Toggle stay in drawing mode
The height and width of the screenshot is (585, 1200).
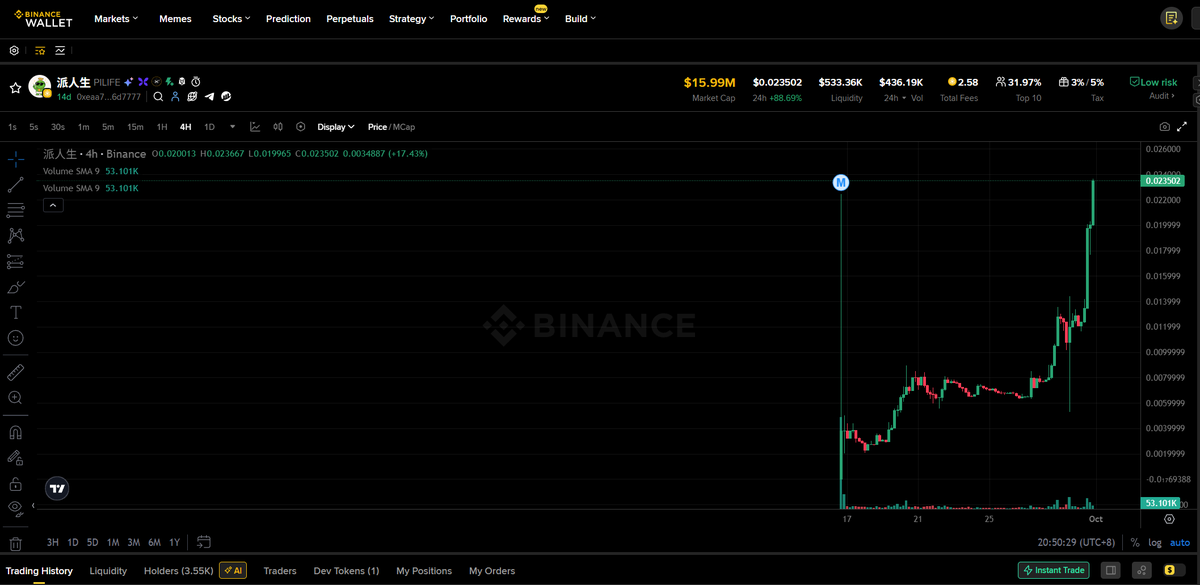(x=15, y=458)
